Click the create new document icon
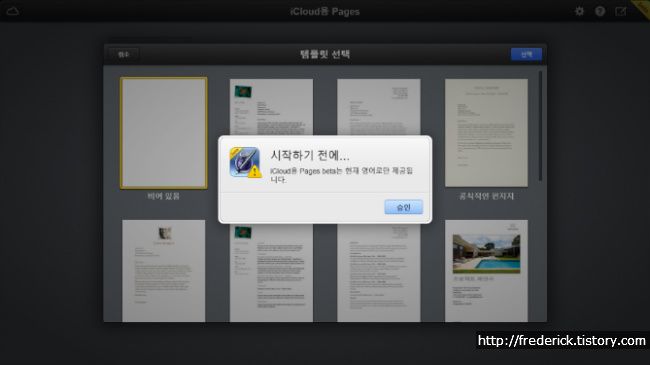This screenshot has width=650, height=365. [621, 11]
